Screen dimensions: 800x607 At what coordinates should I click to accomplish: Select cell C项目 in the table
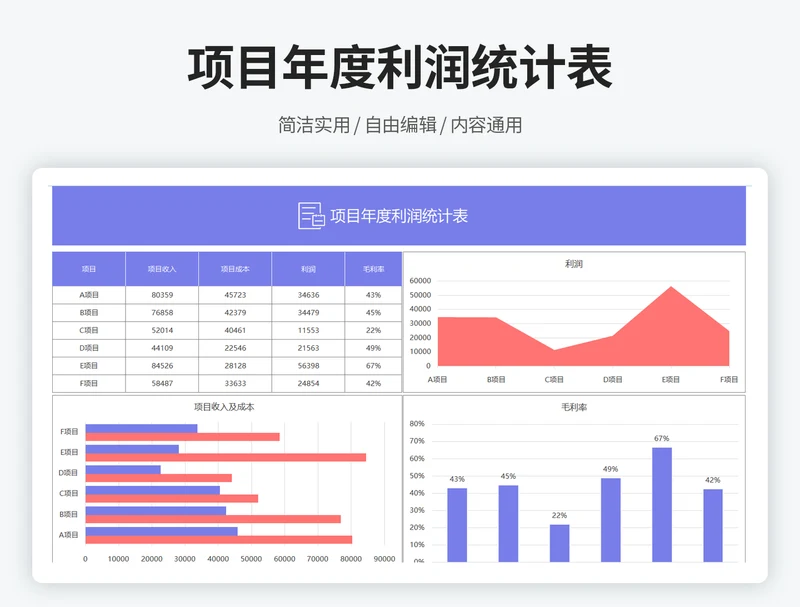89,331
